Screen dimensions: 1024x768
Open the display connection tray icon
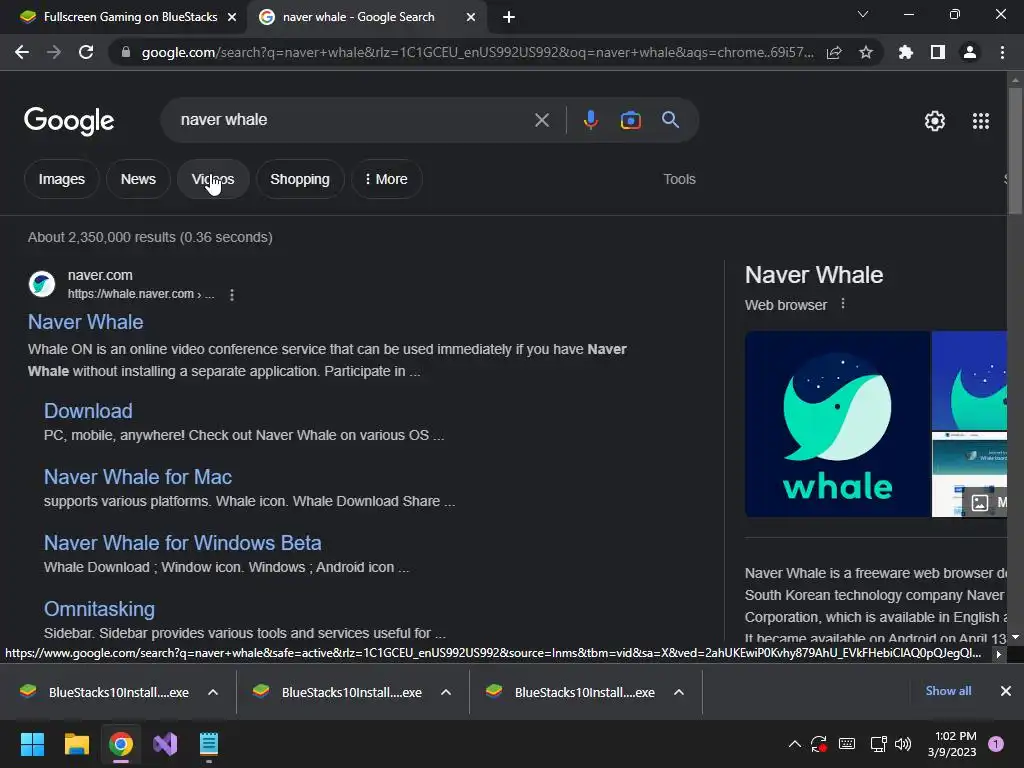tap(878, 744)
